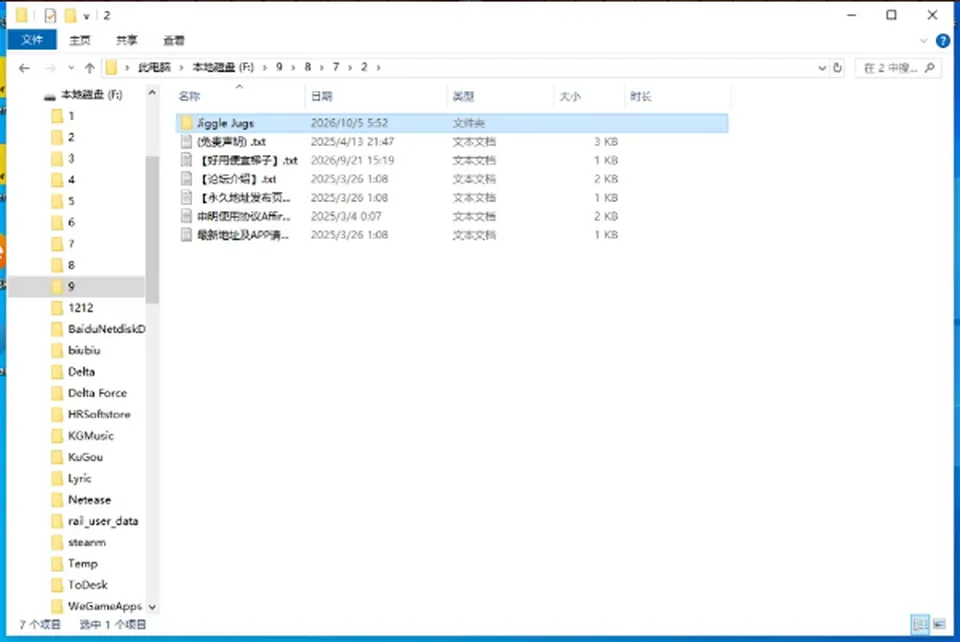The width and height of the screenshot is (960, 642).
Task: Select the 1212 folder in the tree
Action: tap(81, 308)
